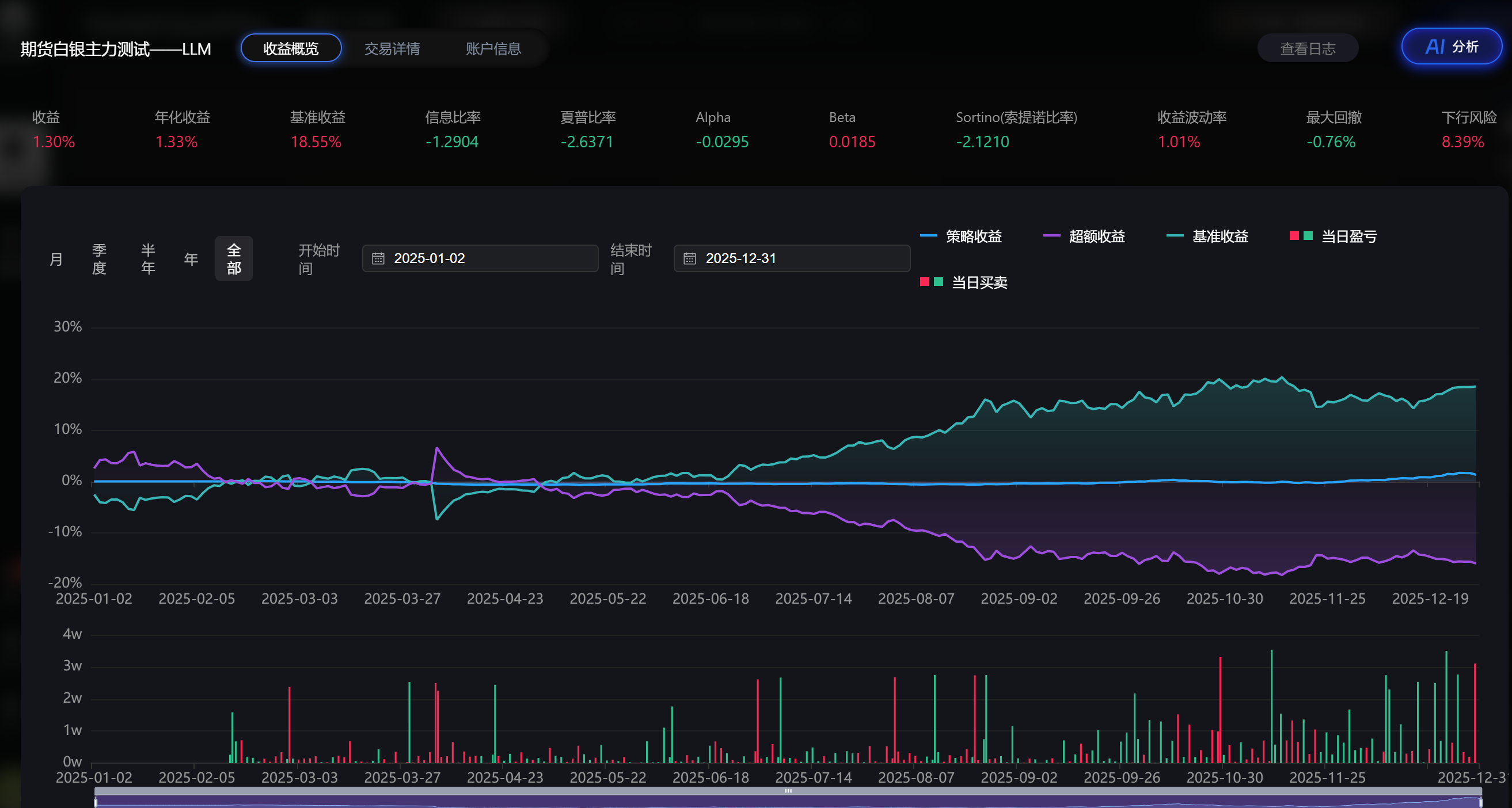Image resolution: width=1512 pixels, height=808 pixels.
Task: Toggle the 超额收益 legend series
Action: pos(1084,237)
